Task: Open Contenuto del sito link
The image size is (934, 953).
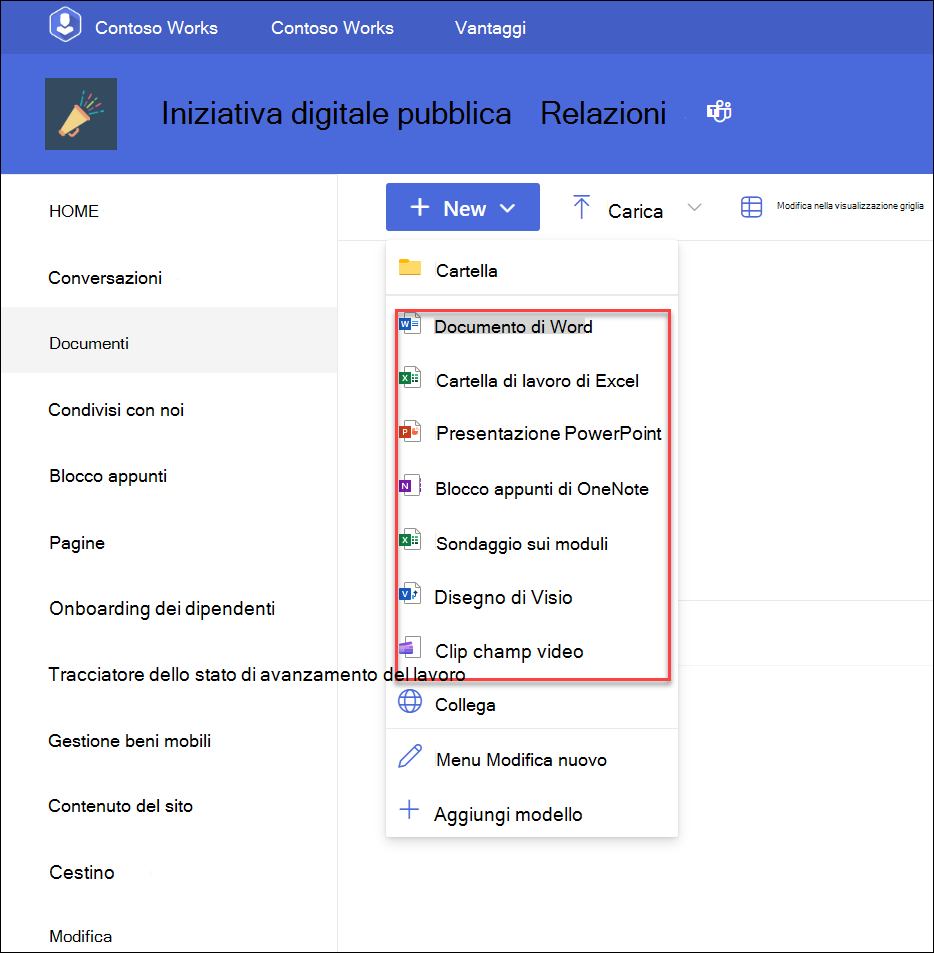Action: [x=120, y=805]
